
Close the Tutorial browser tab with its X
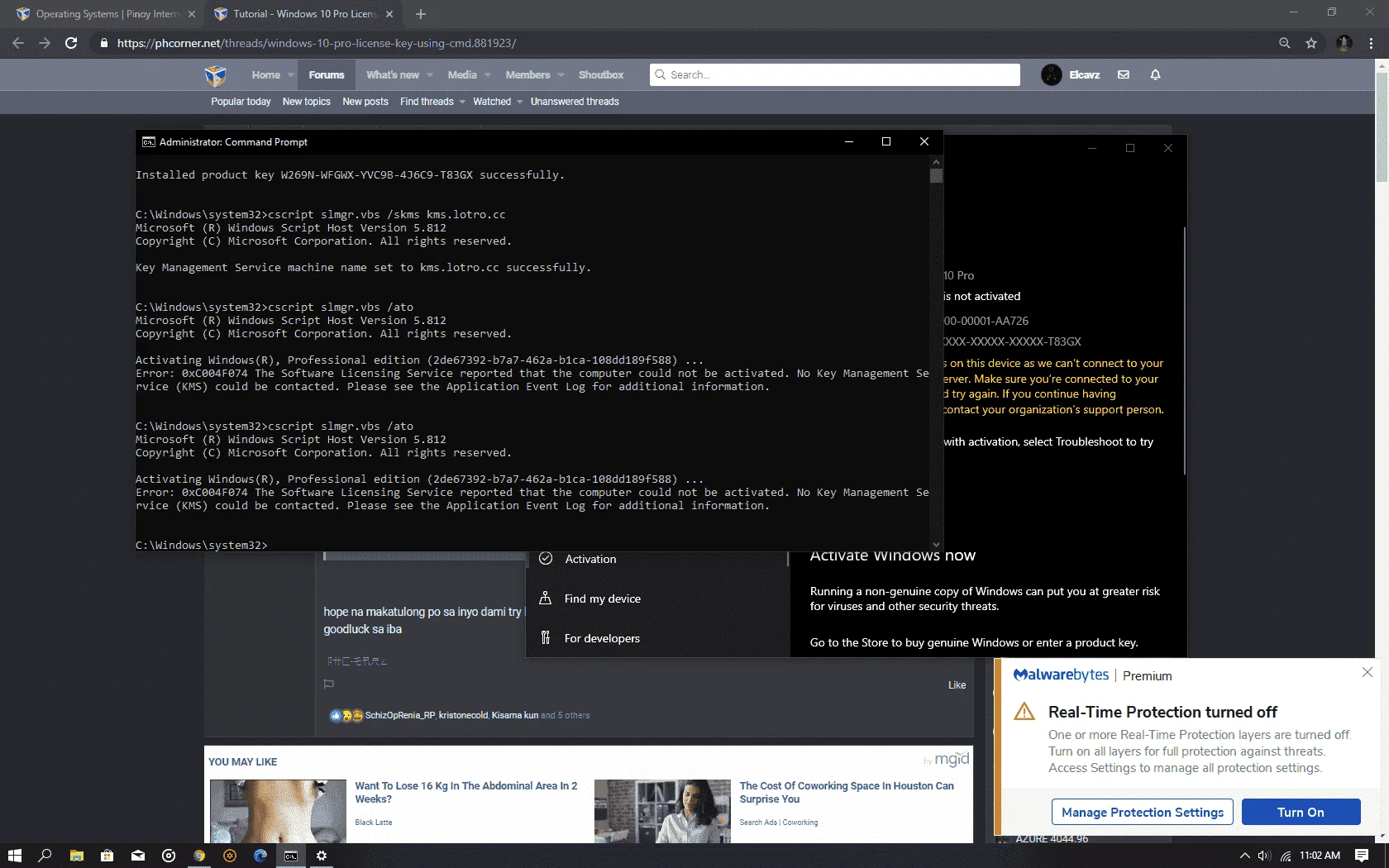(x=389, y=14)
